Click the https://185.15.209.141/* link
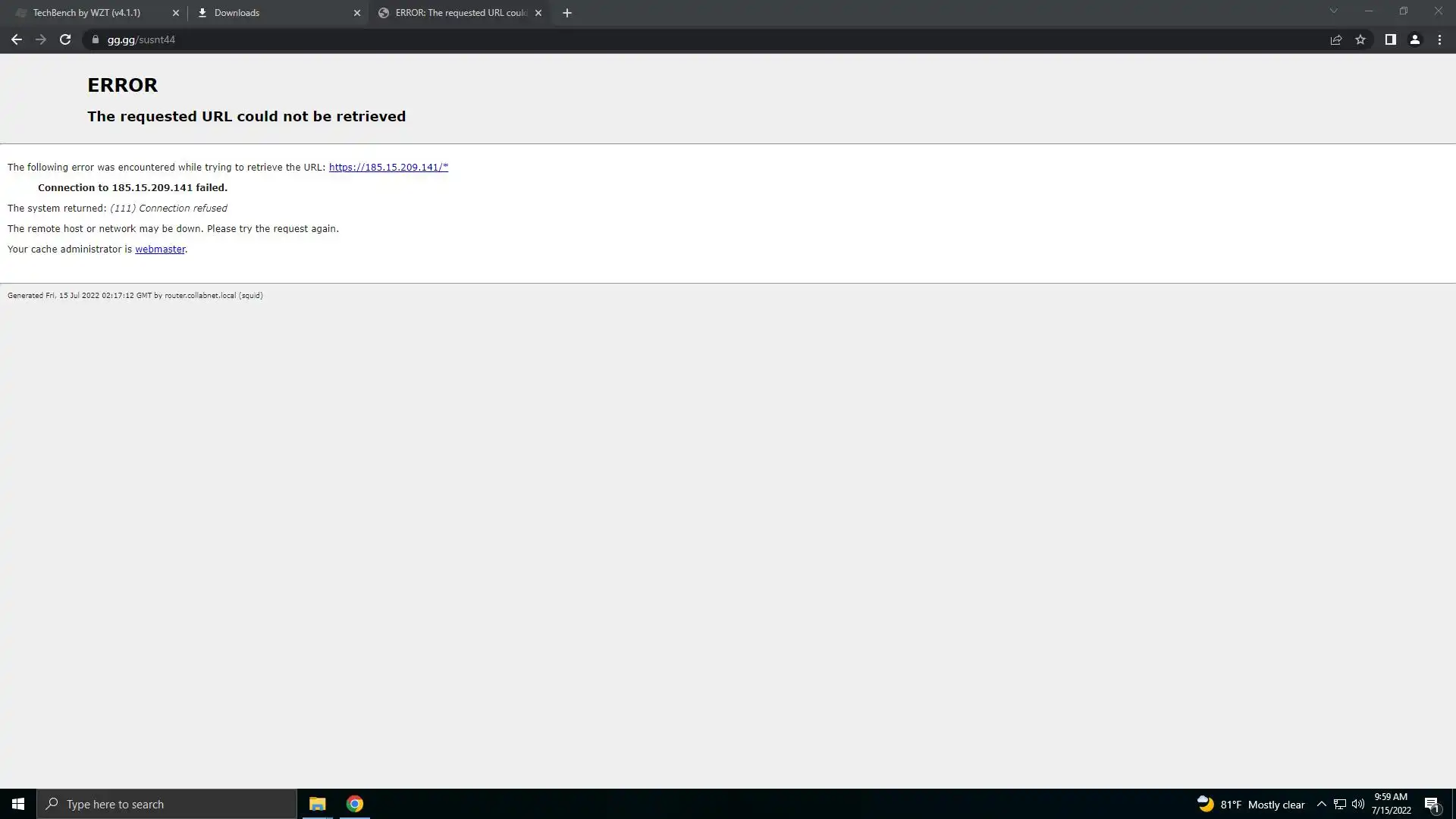Screen dimensions: 1456x819 388,167
